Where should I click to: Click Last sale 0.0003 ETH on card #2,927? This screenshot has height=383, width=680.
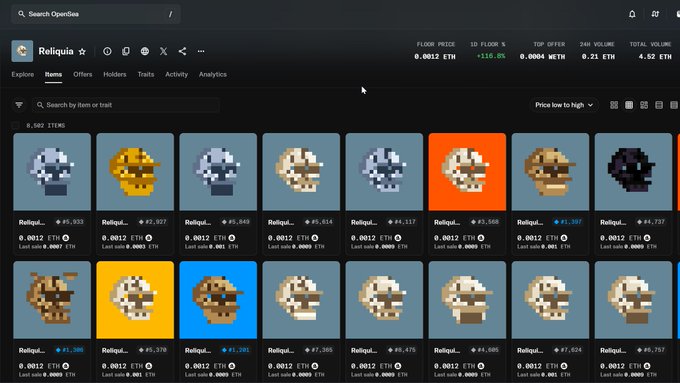pos(130,246)
